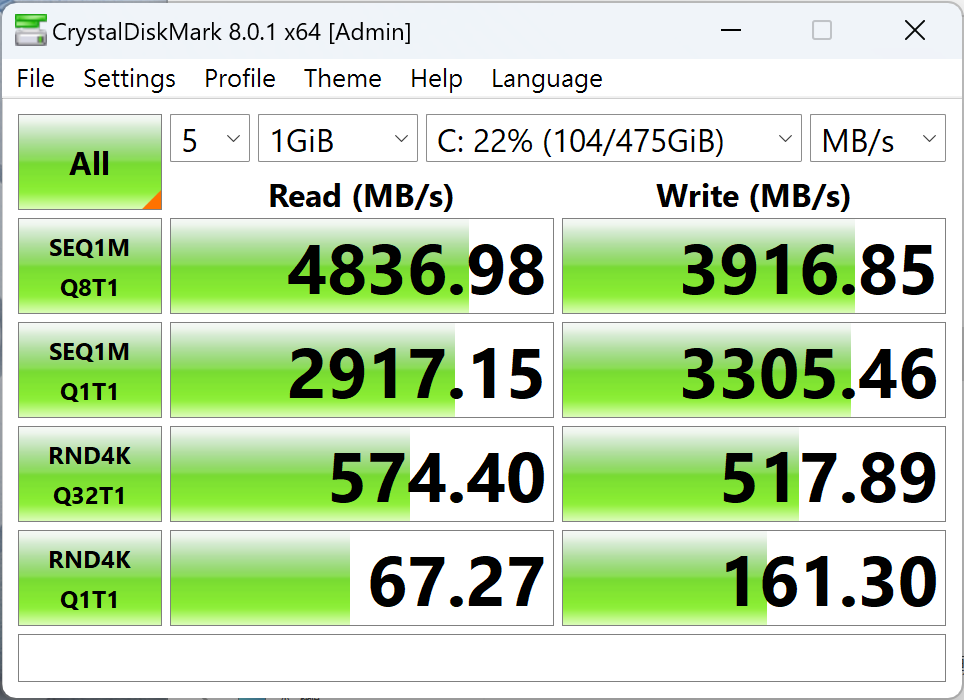Click the SEQ1M Q1T1 write result 3305.46
Screen dimensions: 964x700
[x=754, y=370]
